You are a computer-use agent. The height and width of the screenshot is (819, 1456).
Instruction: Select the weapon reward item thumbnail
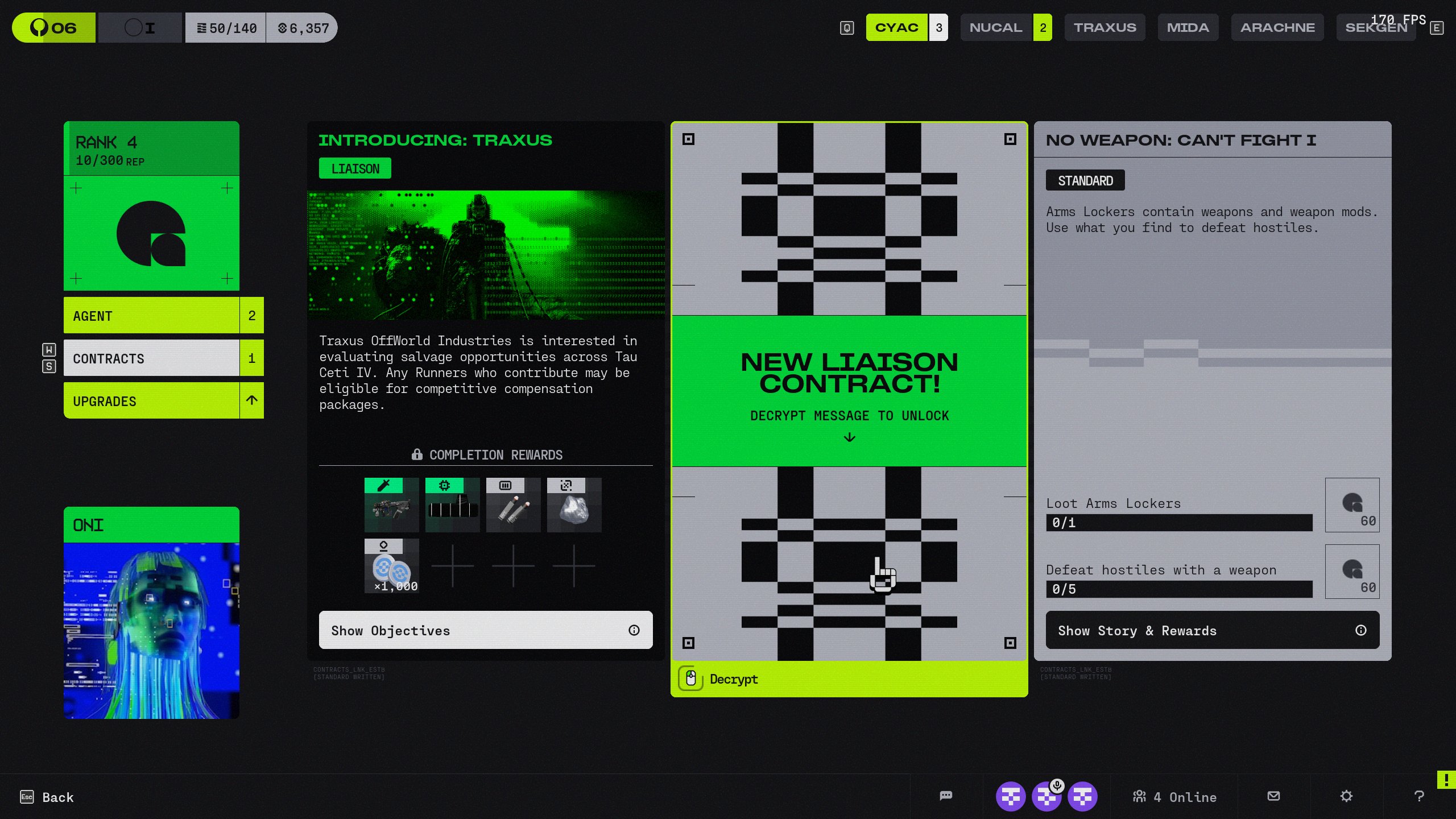[391, 505]
